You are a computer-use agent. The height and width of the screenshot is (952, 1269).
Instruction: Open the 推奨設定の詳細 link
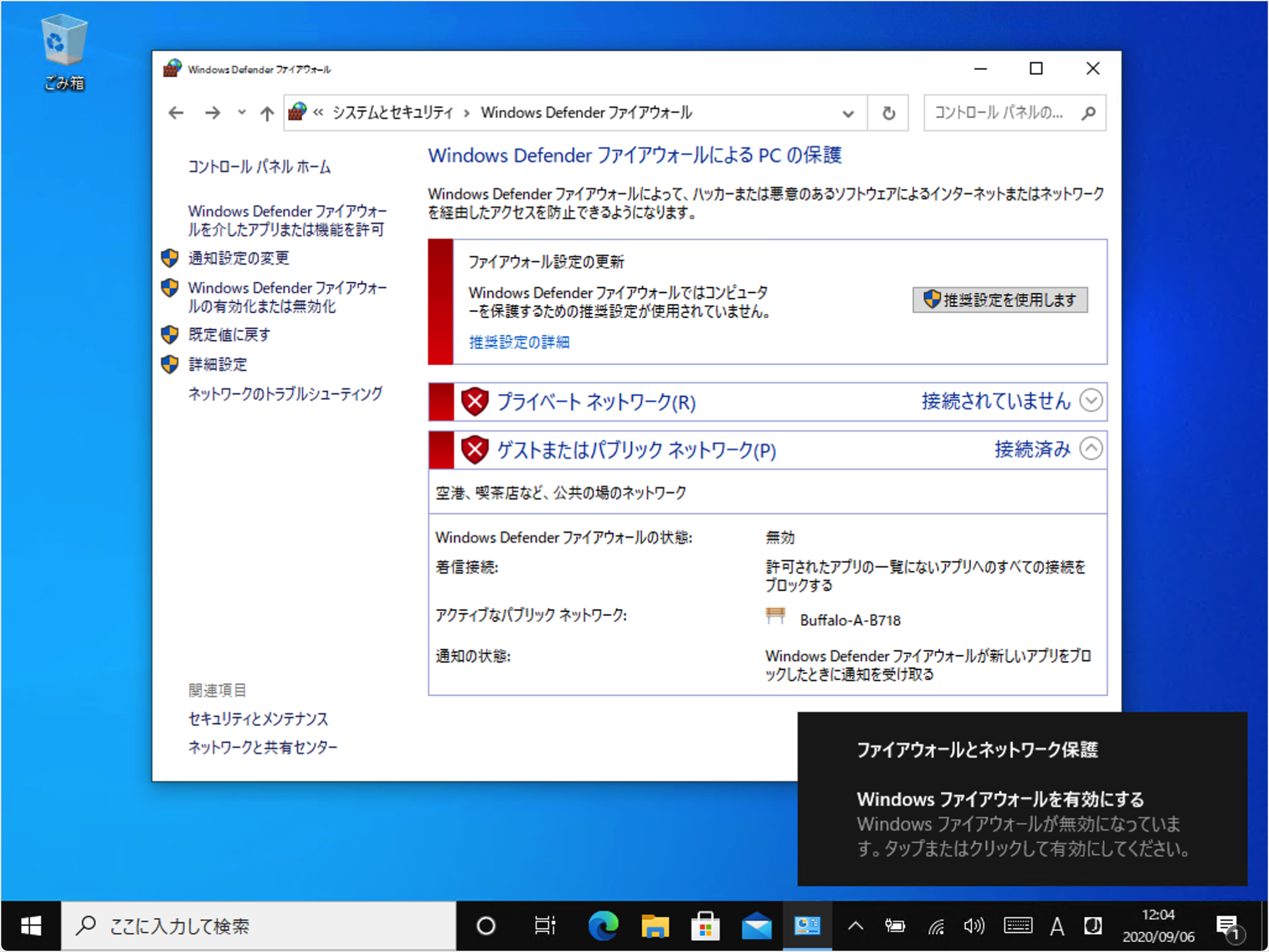tap(519, 341)
